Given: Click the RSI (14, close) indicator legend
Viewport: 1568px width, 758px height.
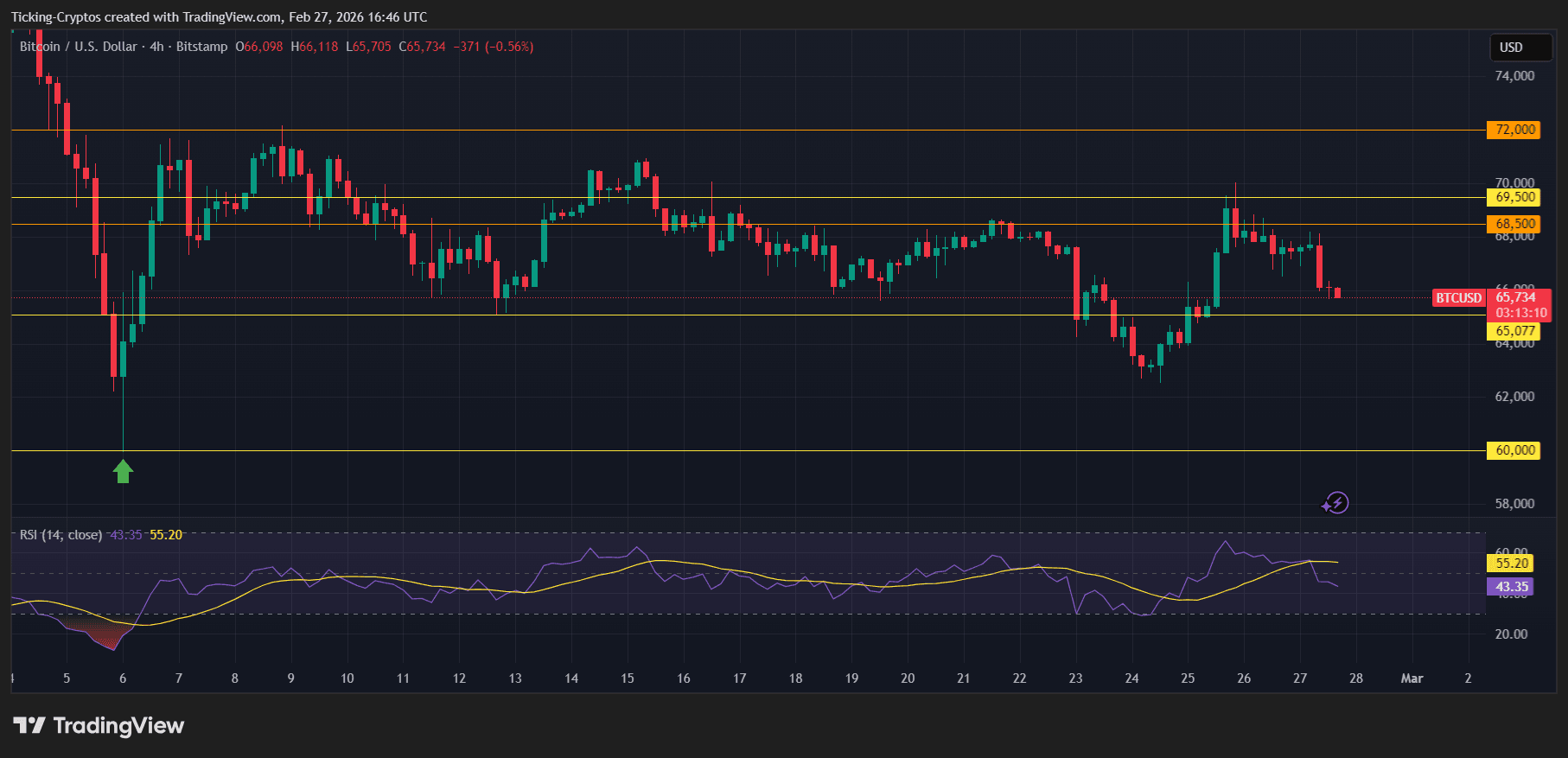Looking at the screenshot, I should pyautogui.click(x=61, y=535).
